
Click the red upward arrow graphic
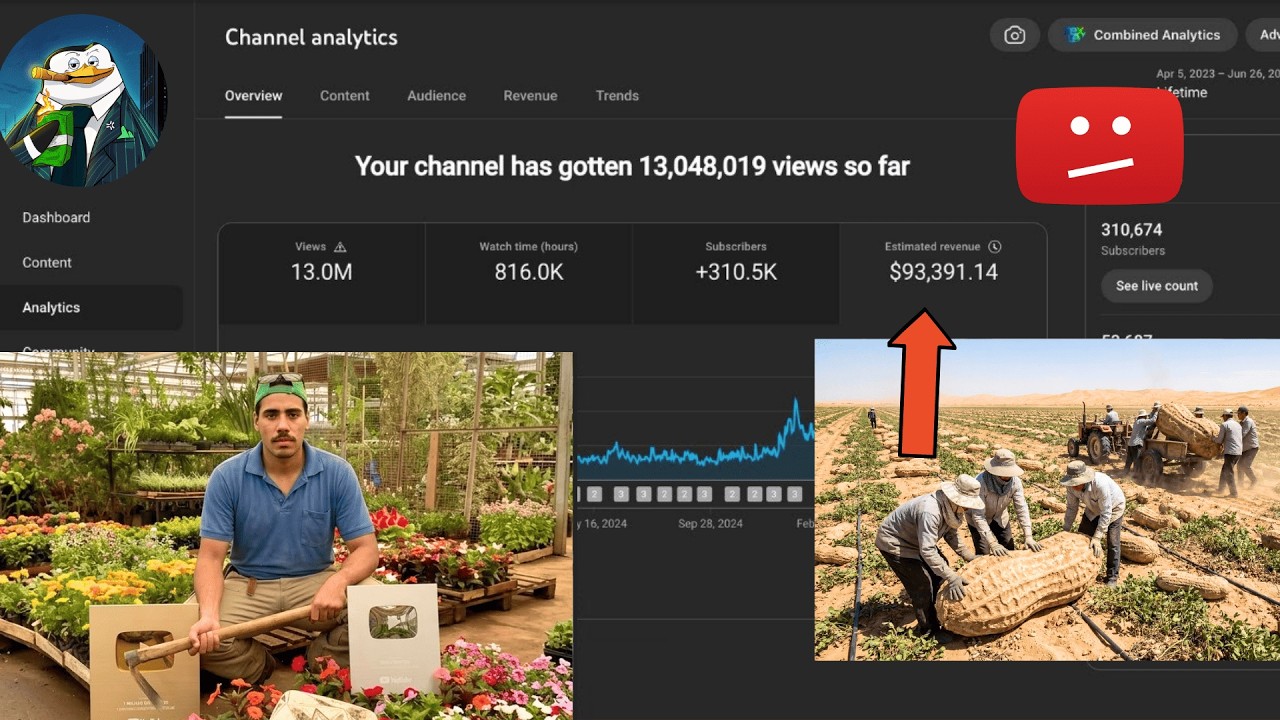click(921, 383)
